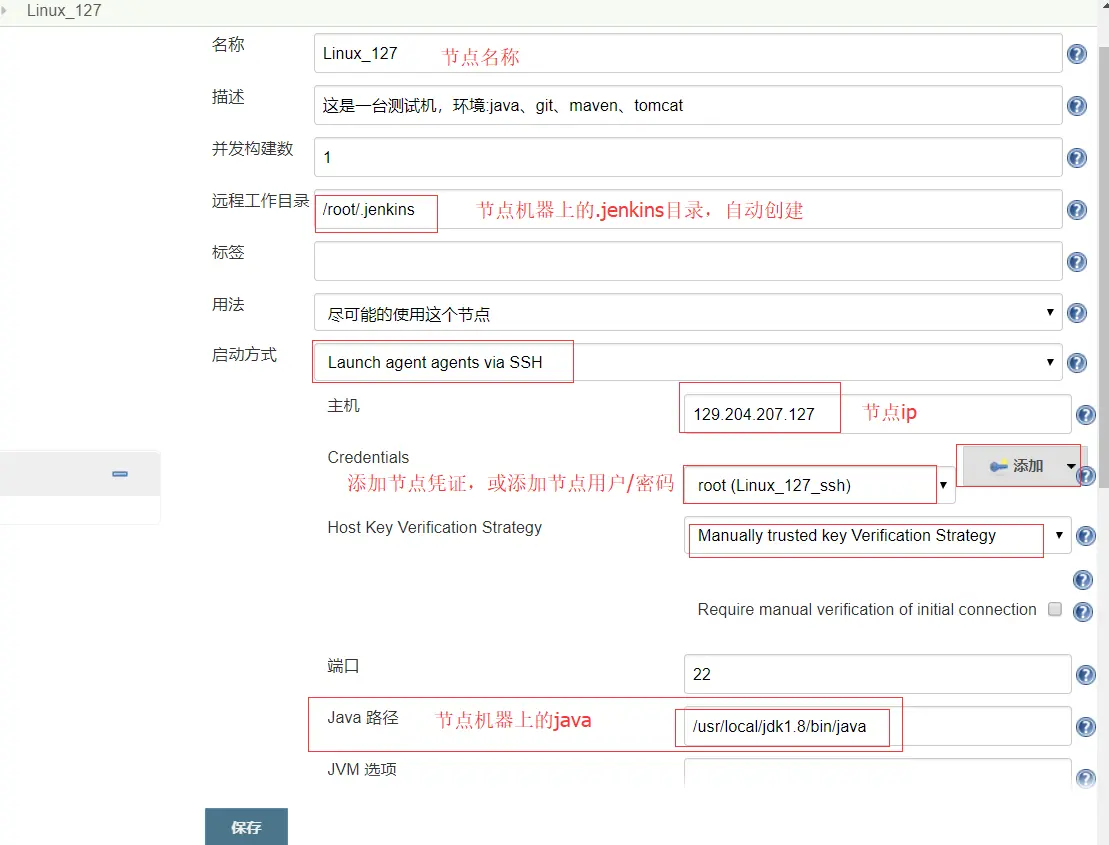This screenshot has height=845, width=1109.
Task: Open help for Host Key Verification Strategy
Action: tap(1086, 536)
